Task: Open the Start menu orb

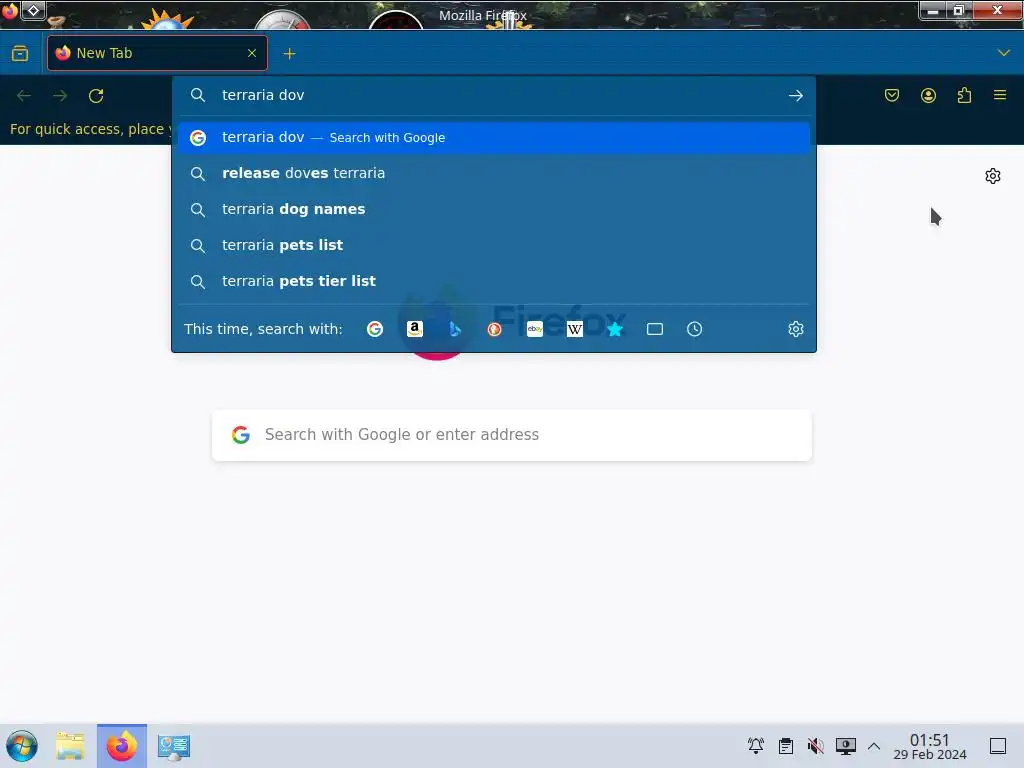Action: click(22, 746)
